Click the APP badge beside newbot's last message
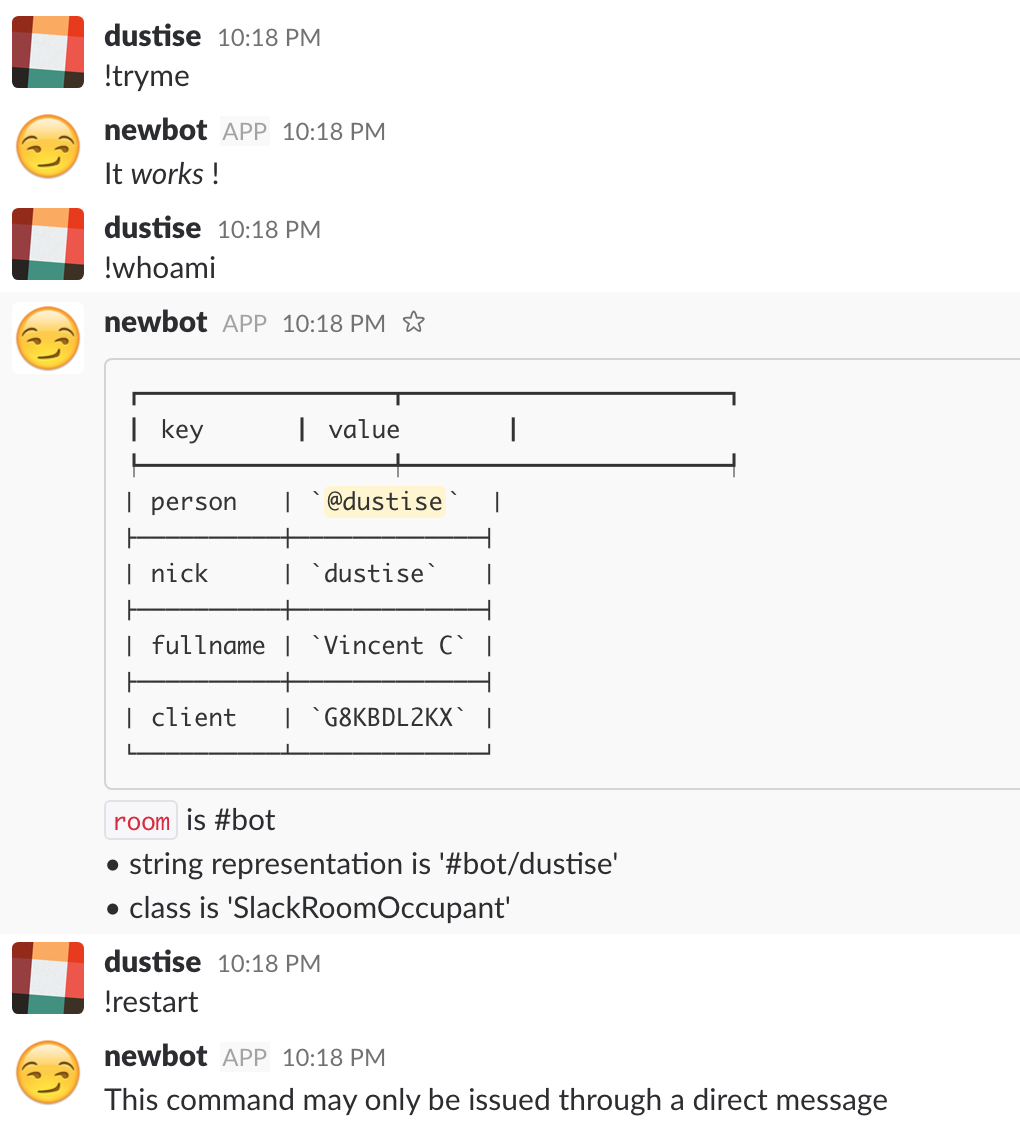 point(245,1058)
